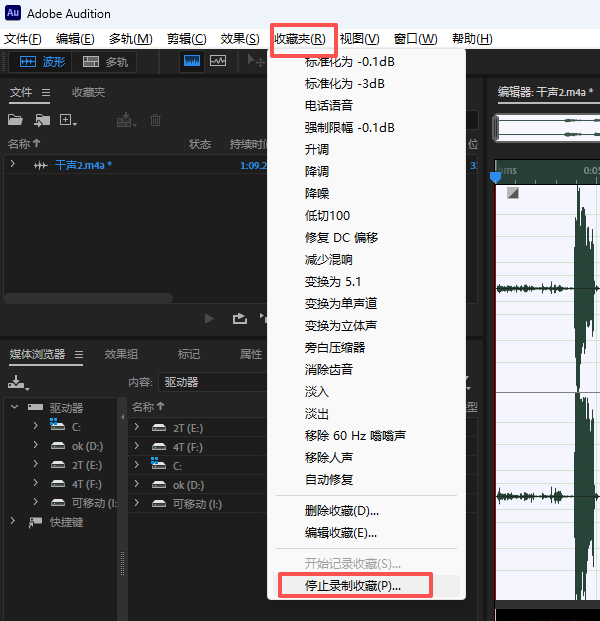Click the zoom navigator overview bar
Viewport: 600px width, 621px height.
click(547, 128)
